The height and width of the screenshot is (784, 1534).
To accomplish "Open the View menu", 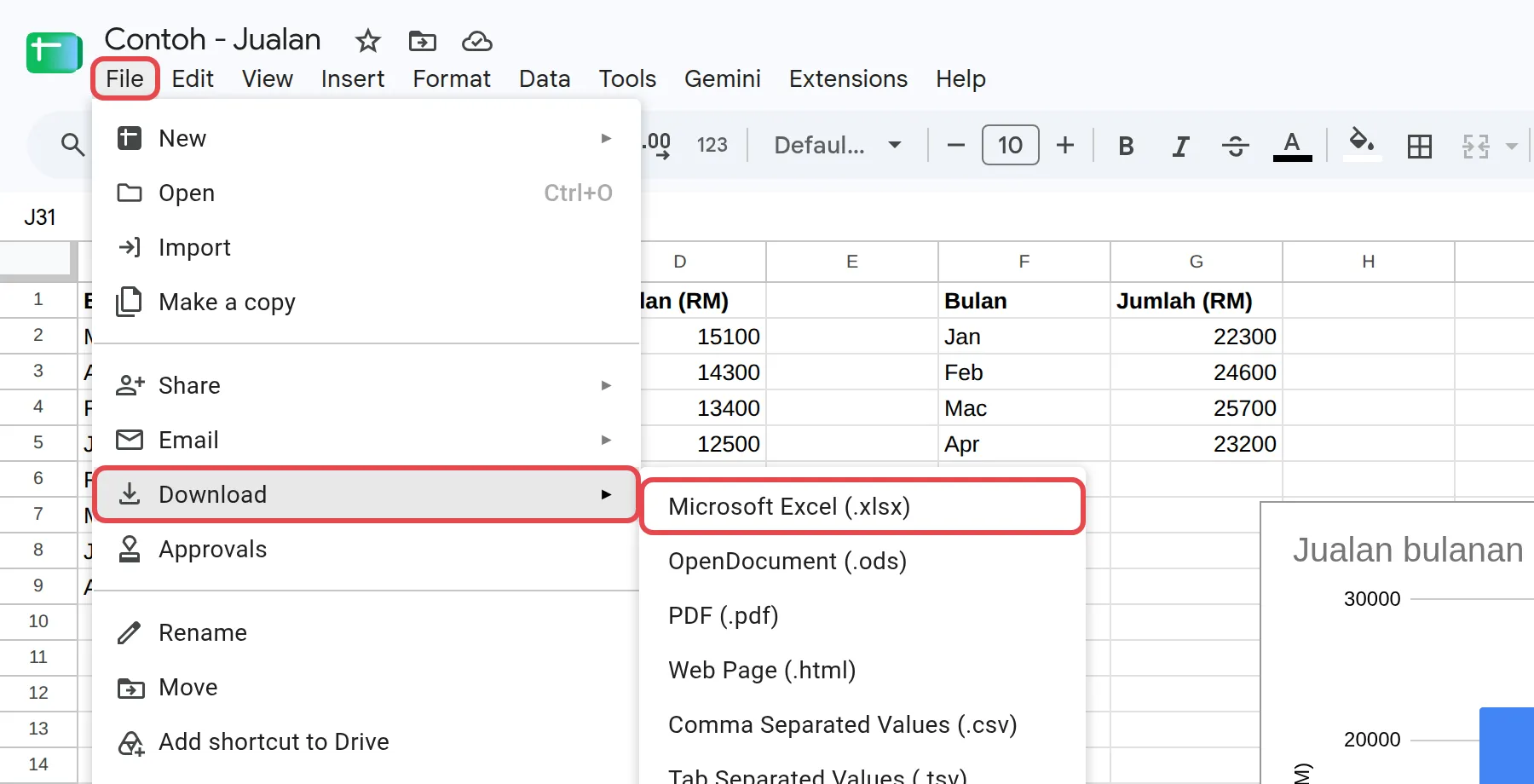I will click(x=267, y=78).
